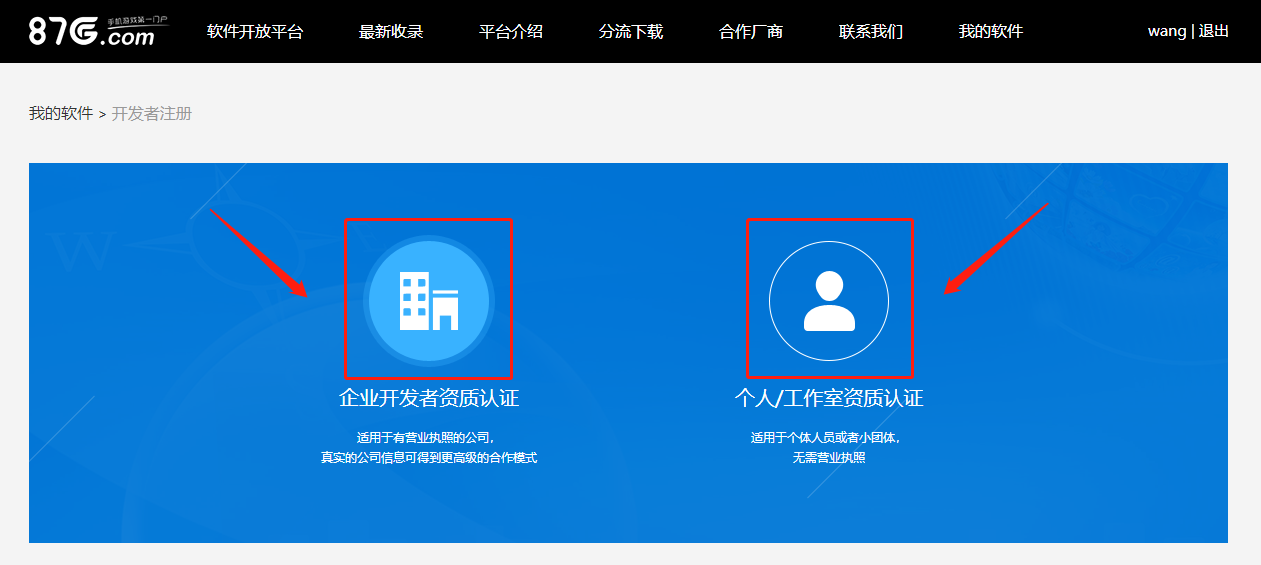The image size is (1261, 565).
Task: Open the 合作厂商 menu item
Action: pos(751,31)
